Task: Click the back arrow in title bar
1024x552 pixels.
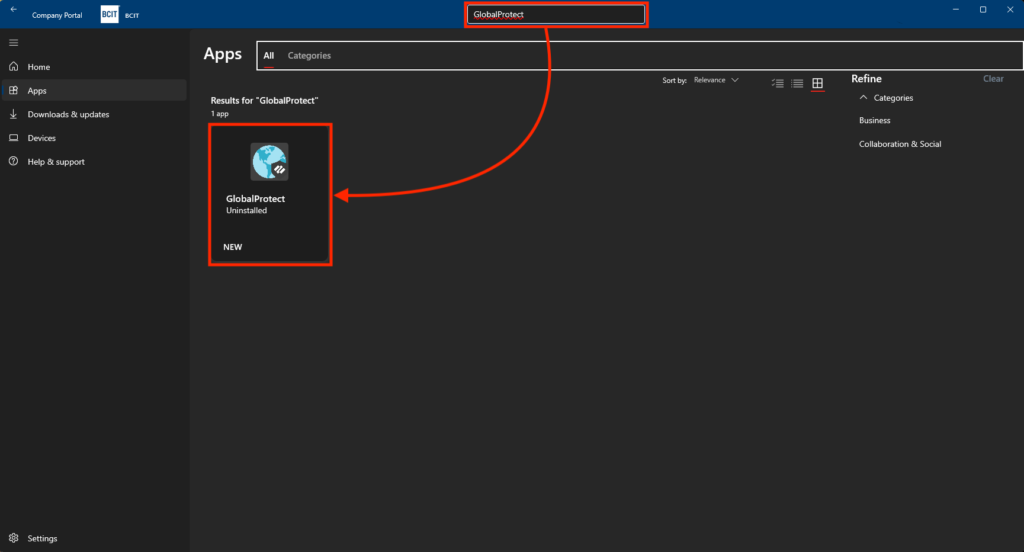Action: click(x=14, y=9)
